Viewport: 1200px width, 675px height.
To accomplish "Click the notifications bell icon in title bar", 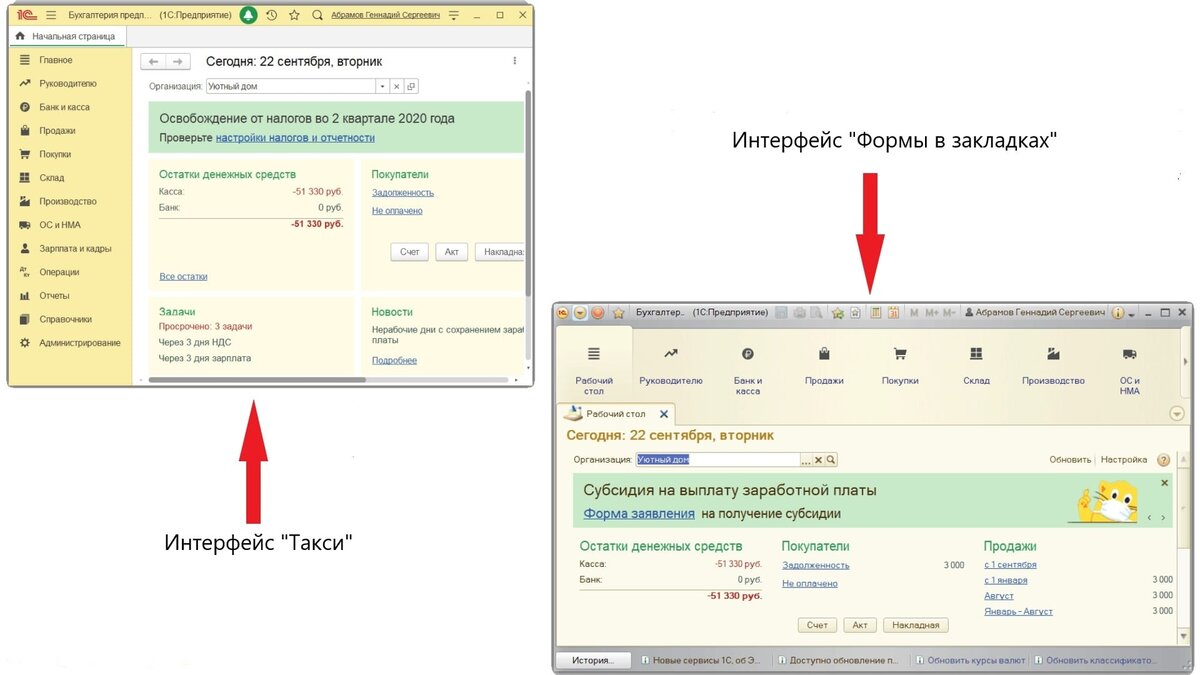I will coord(248,14).
